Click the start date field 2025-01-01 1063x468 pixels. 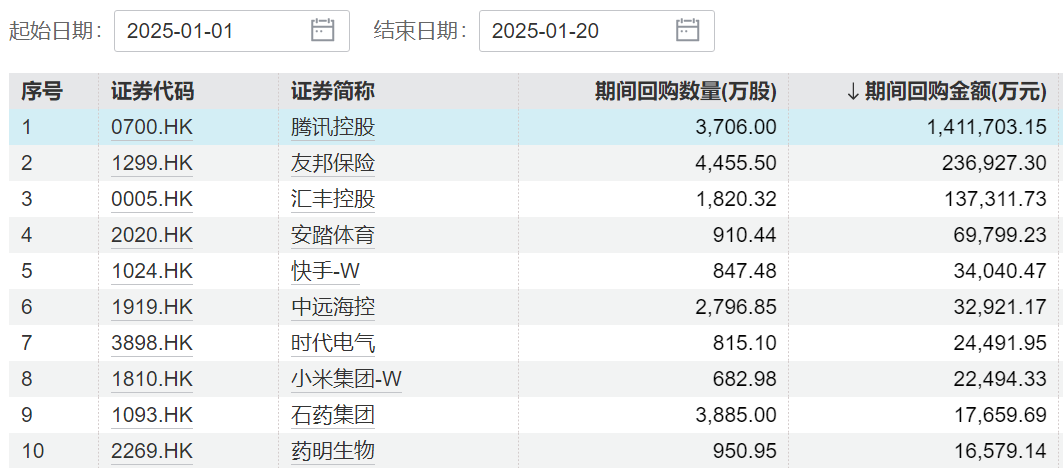tap(232, 31)
